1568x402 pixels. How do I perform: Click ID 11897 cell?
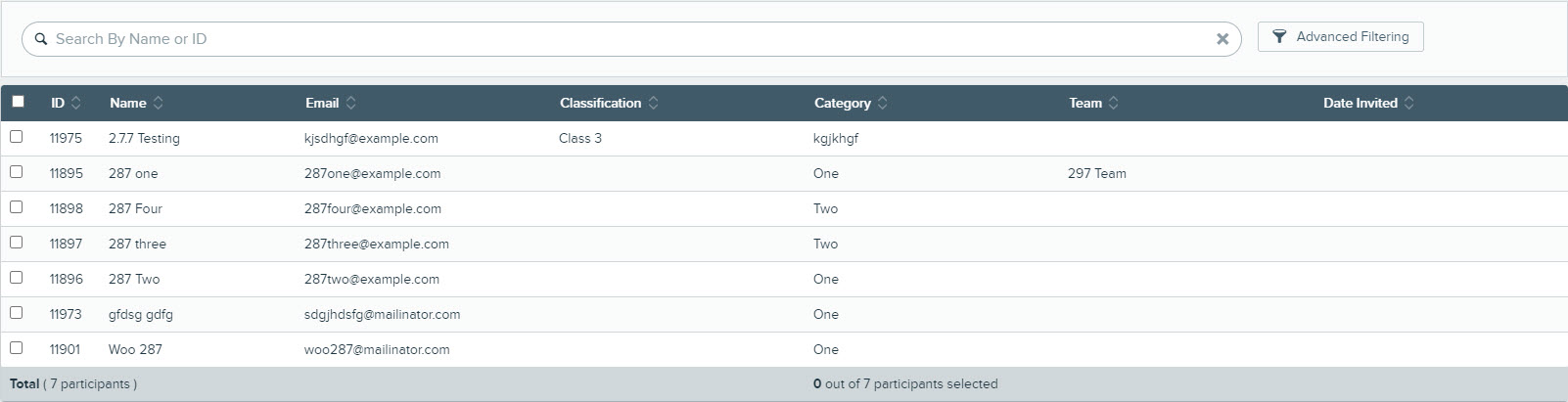point(66,244)
